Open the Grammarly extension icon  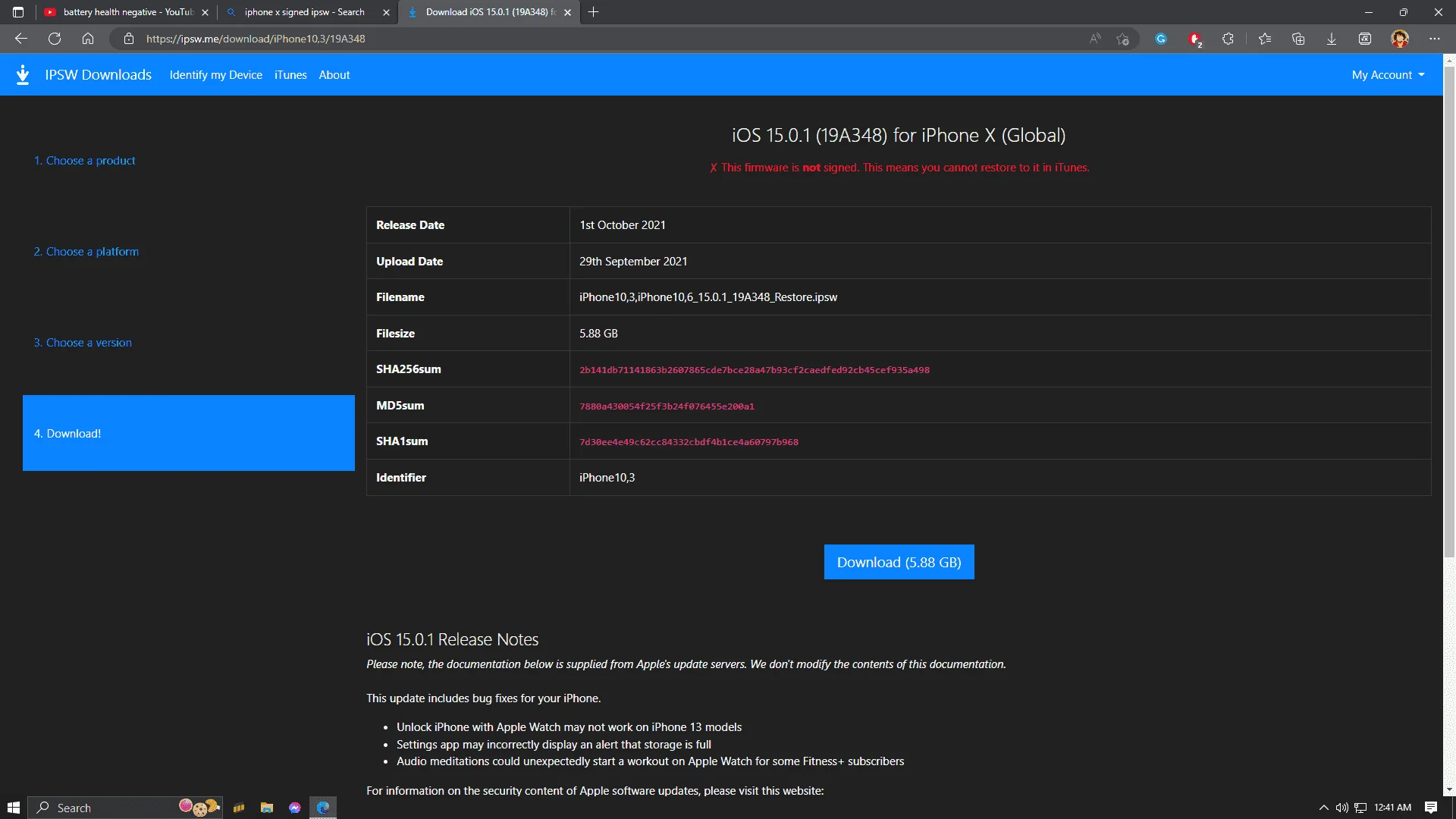[x=1161, y=39]
